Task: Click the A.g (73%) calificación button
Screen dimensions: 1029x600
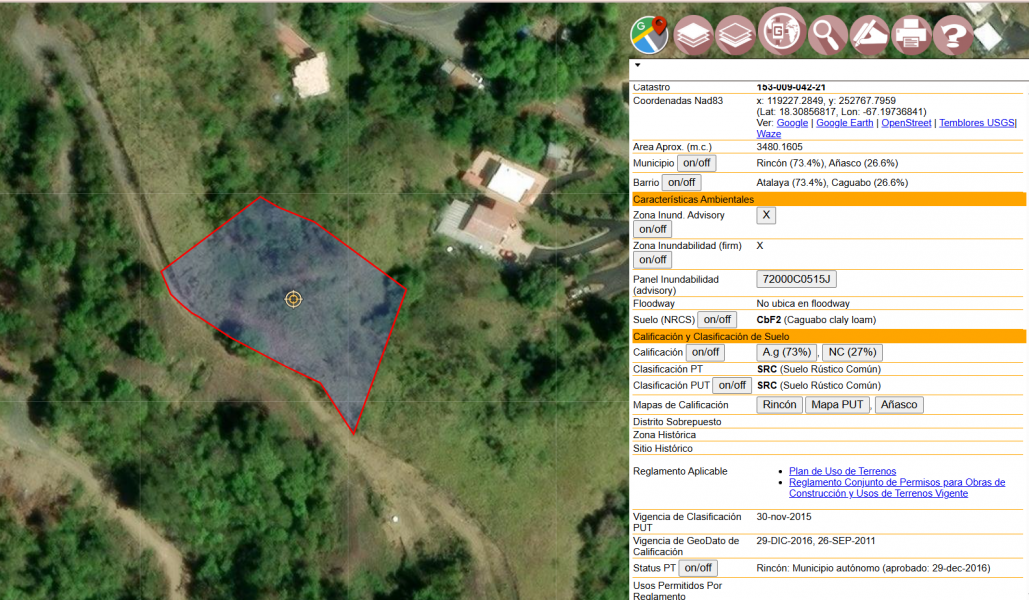Action: coord(787,352)
